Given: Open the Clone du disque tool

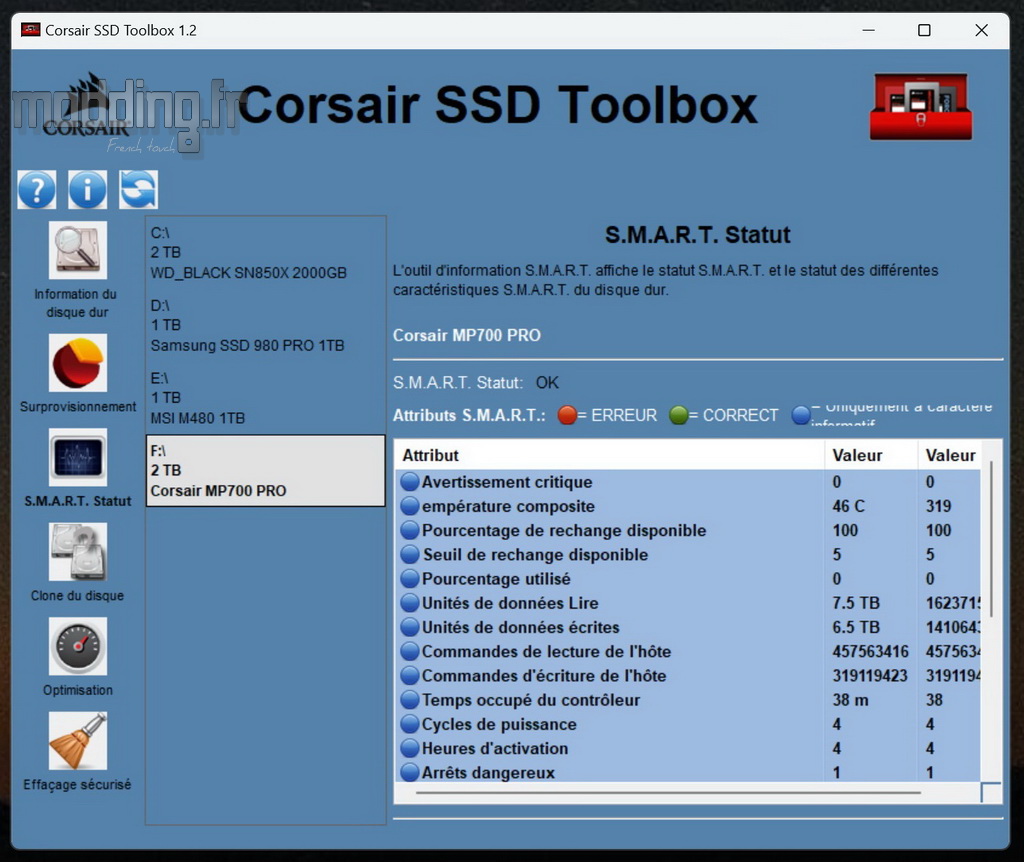Looking at the screenshot, I should [78, 552].
